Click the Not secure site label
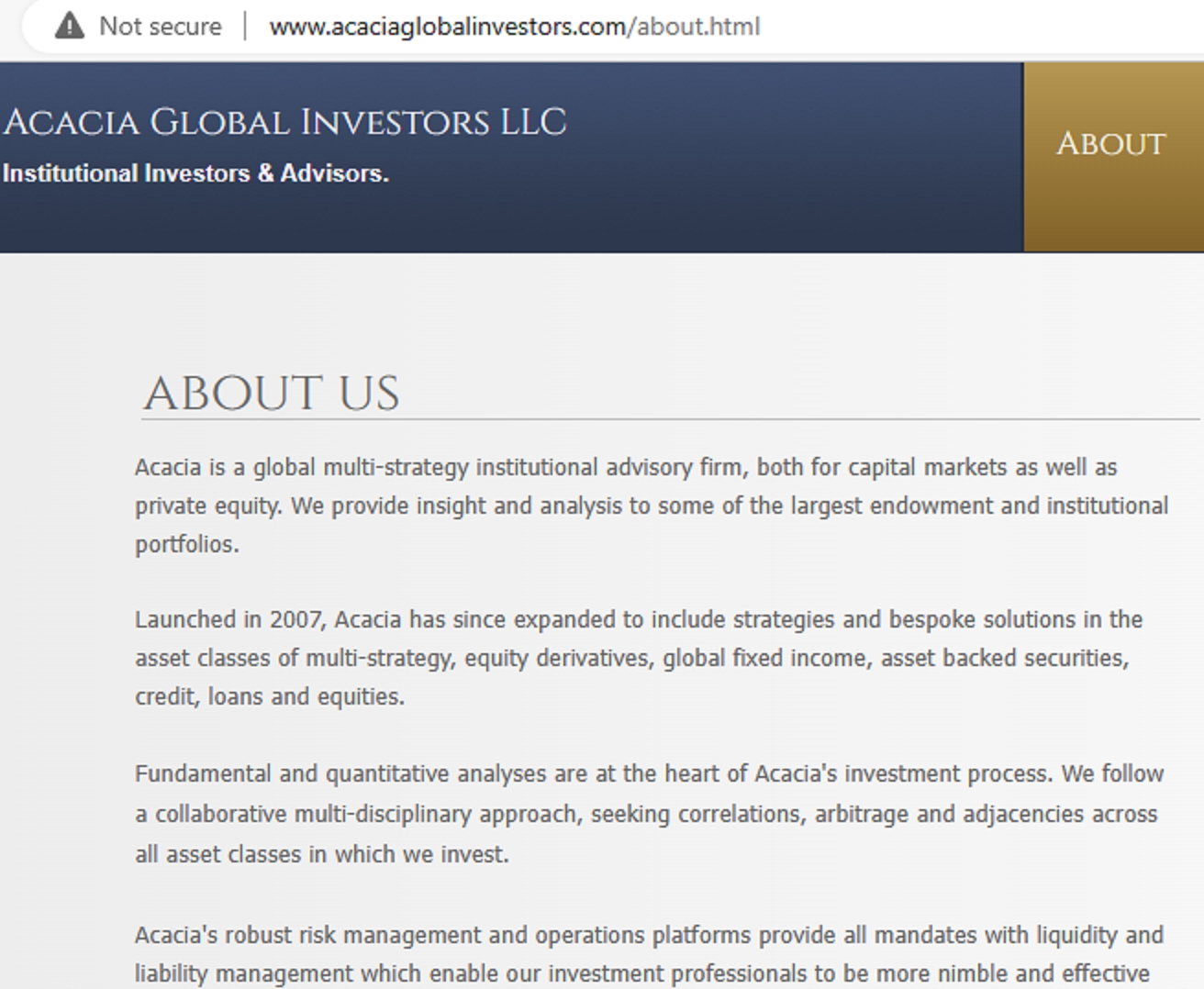This screenshot has width=1204, height=989. 160,27
